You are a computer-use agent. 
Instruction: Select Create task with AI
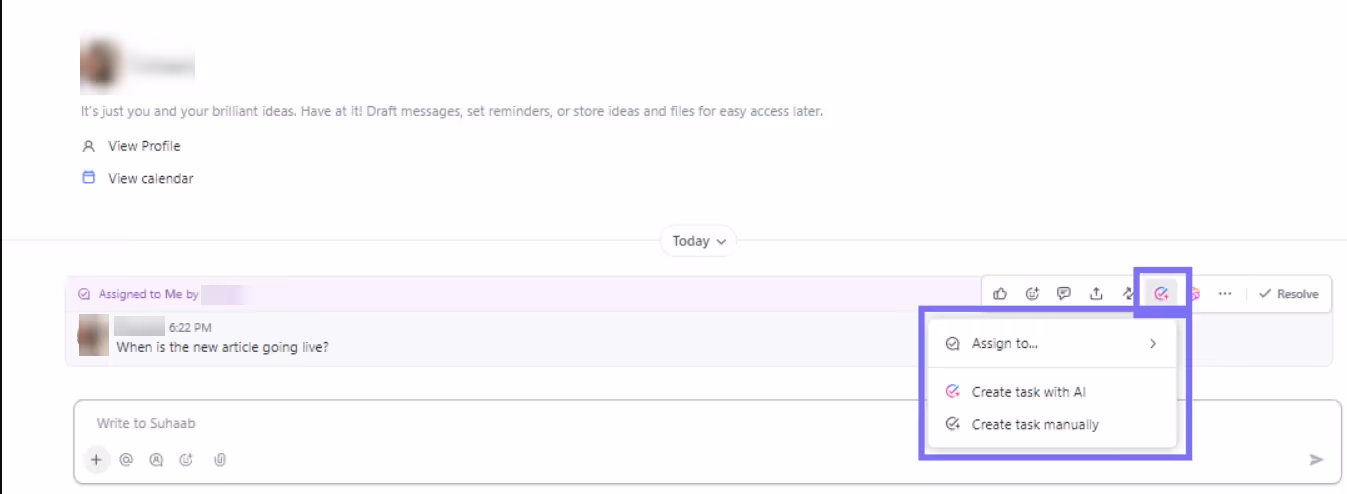tap(1028, 392)
